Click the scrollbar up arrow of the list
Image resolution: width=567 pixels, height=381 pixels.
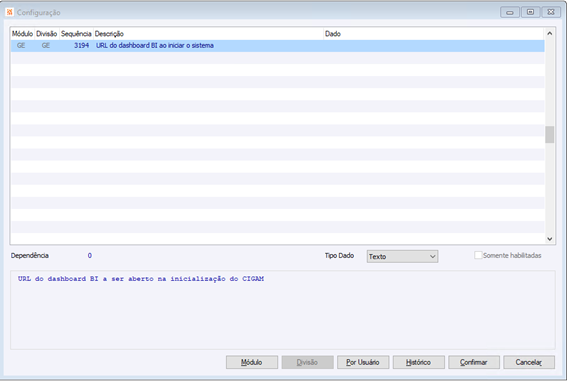coord(550,34)
